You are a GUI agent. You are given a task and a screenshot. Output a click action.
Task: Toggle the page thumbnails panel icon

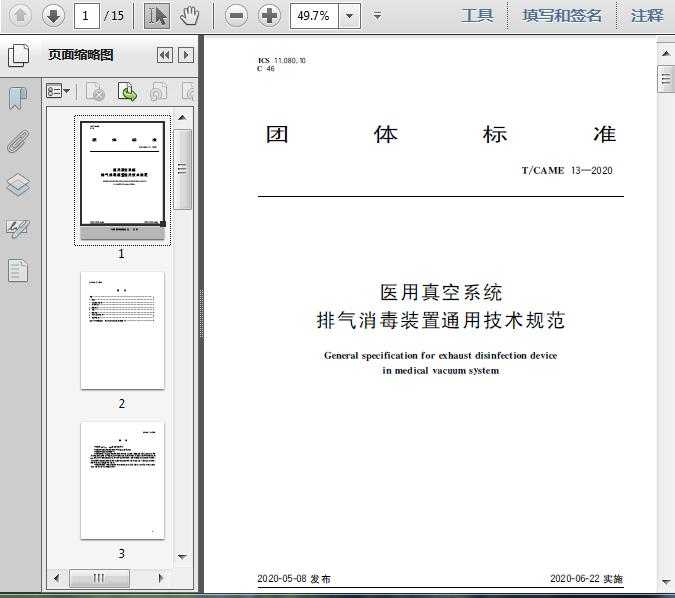tap(18, 55)
